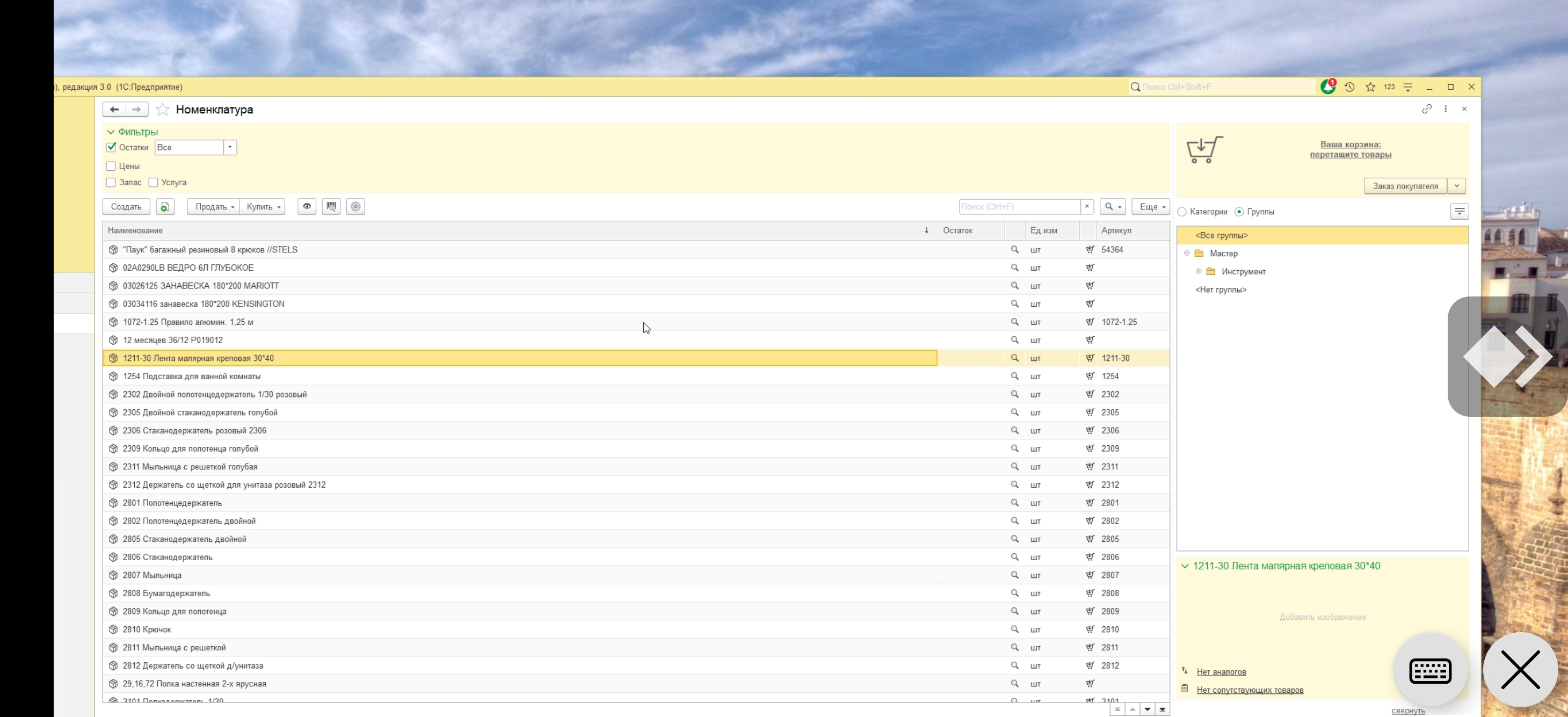This screenshot has height=717, width=1568.
Task: Enable the Цены checkbox
Action: [111, 166]
